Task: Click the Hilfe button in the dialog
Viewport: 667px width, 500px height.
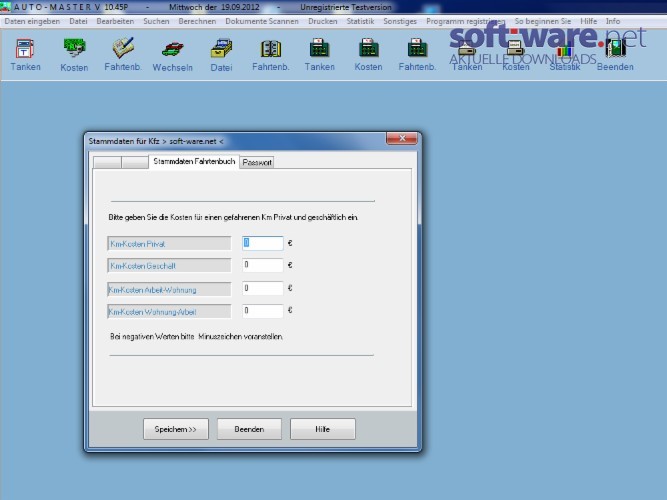Action: tap(322, 429)
